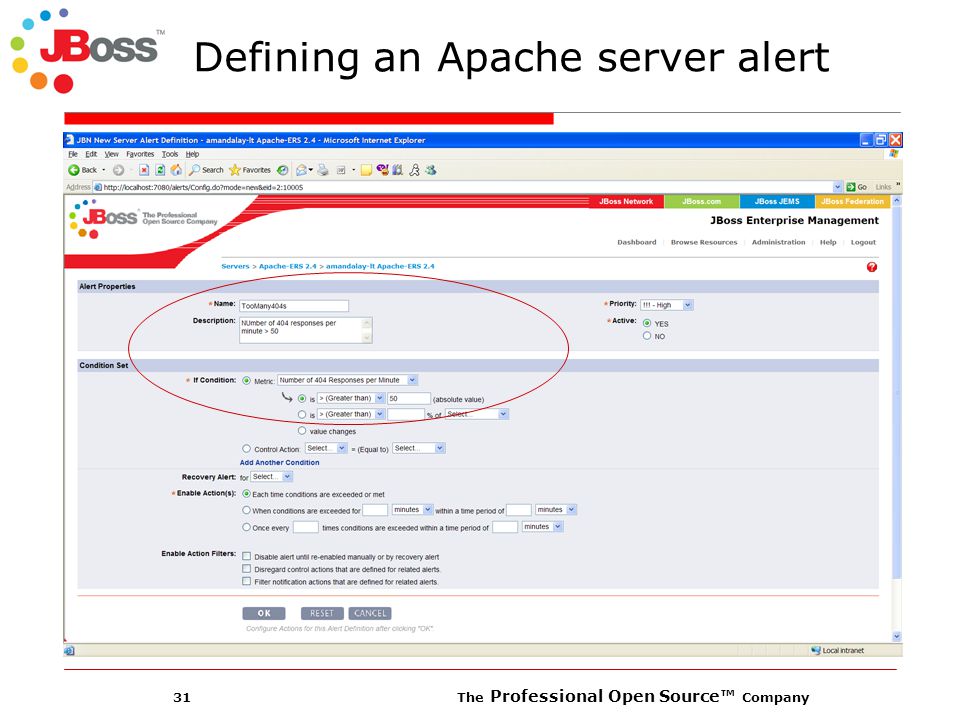The image size is (960, 720).
Task: Open first '> (Greater than)' operator dropdown
Action: coord(351,398)
